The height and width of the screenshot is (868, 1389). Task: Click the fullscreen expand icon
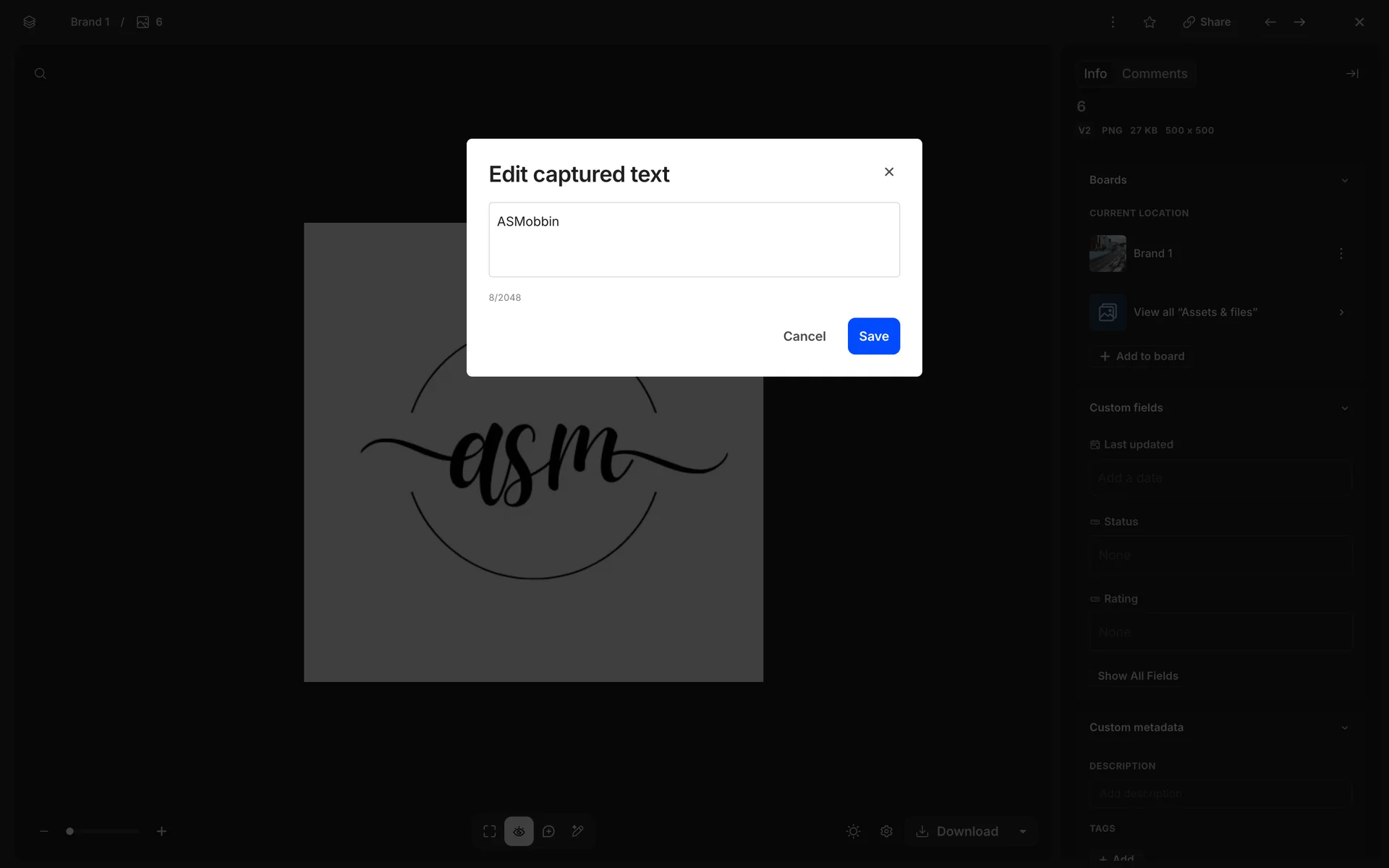490,831
